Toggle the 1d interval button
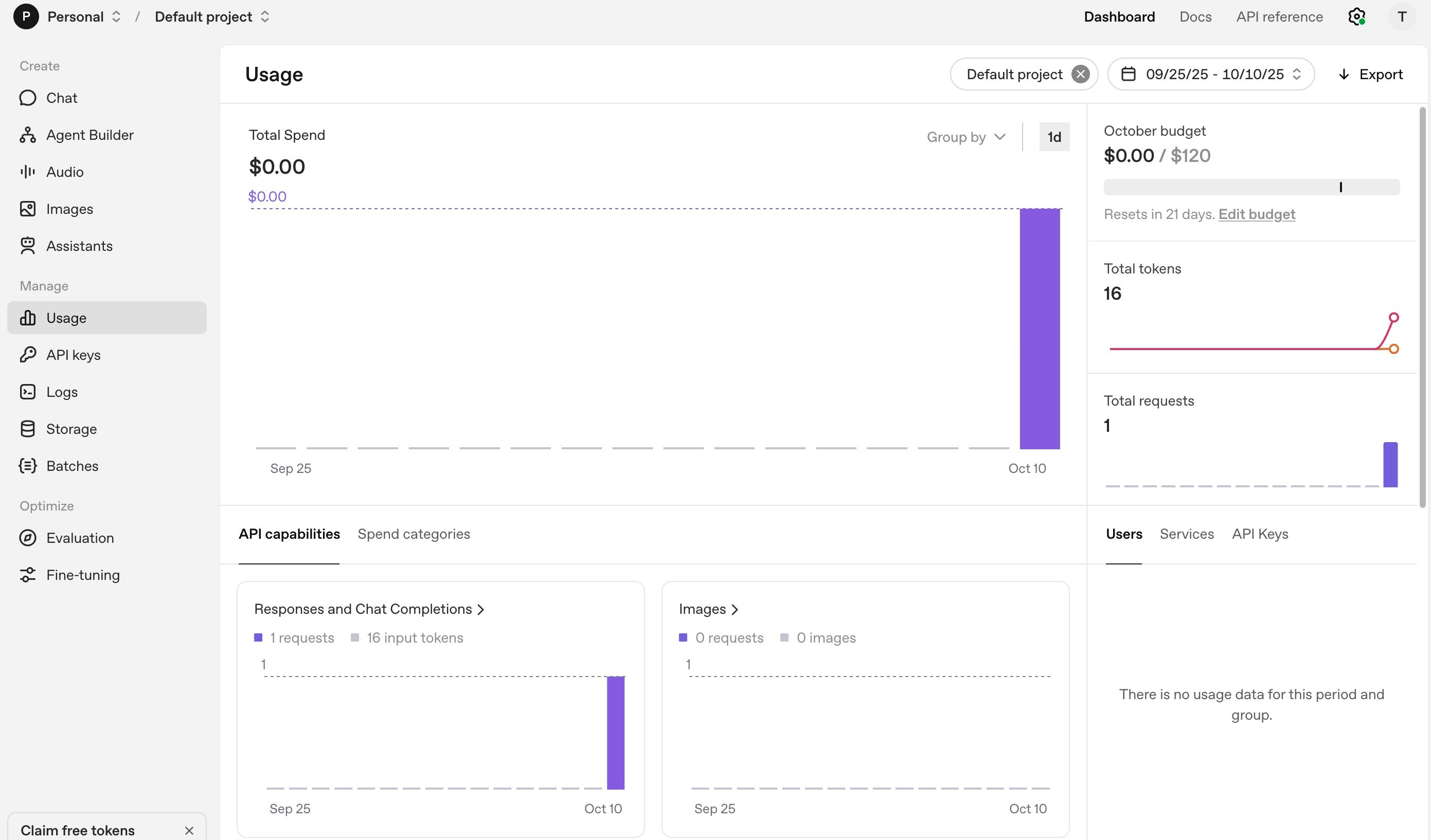This screenshot has width=1431, height=840. pos(1054,137)
